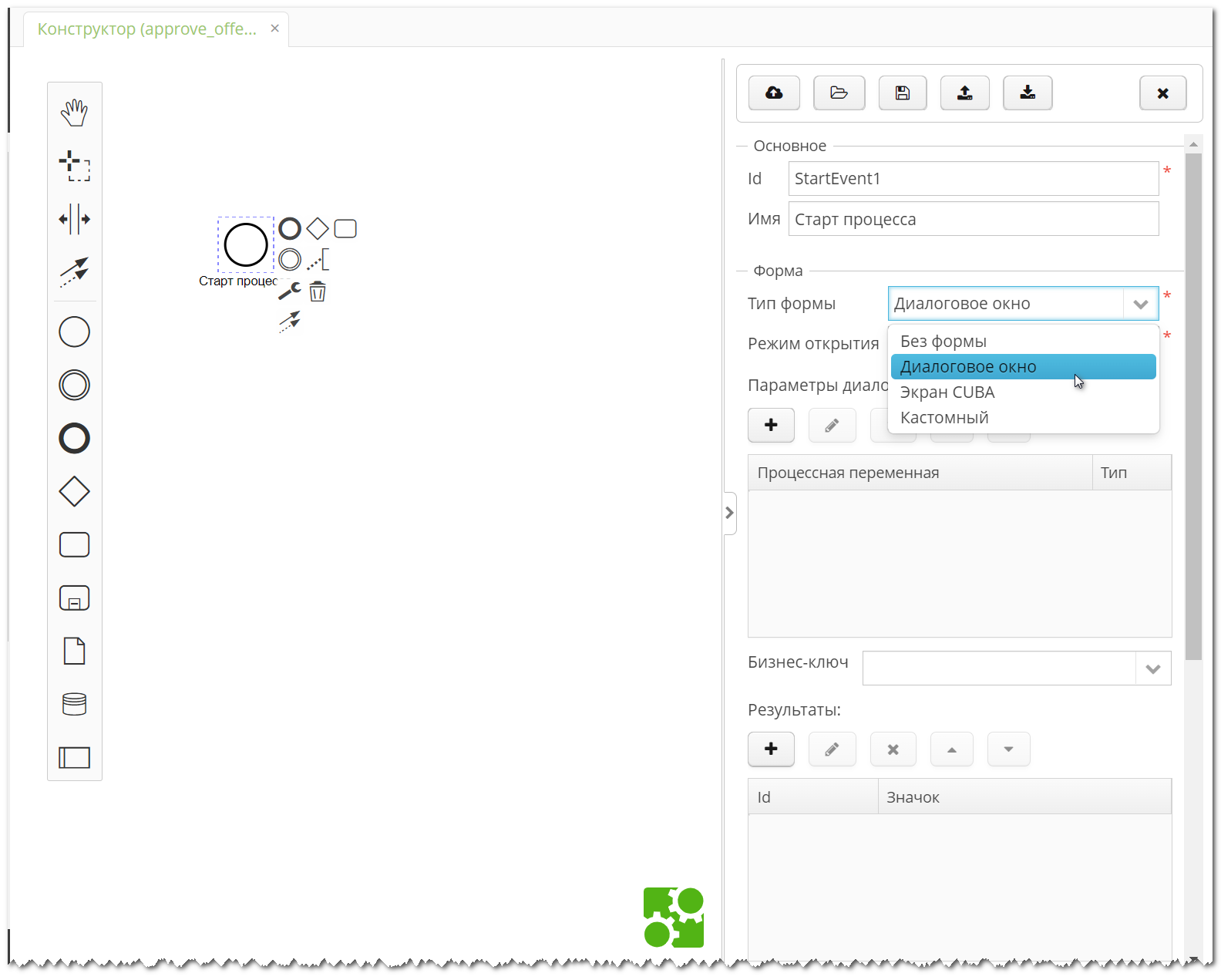
Task: Append end event from context pad
Action: [x=290, y=228]
